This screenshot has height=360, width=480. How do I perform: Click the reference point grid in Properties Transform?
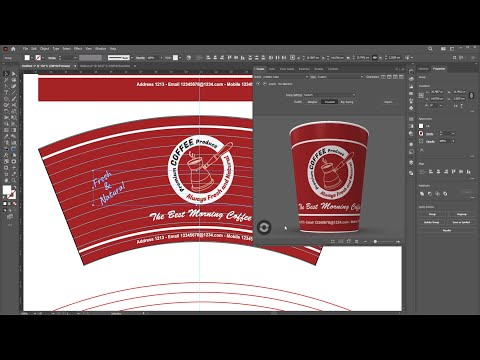pyautogui.click(x=421, y=95)
